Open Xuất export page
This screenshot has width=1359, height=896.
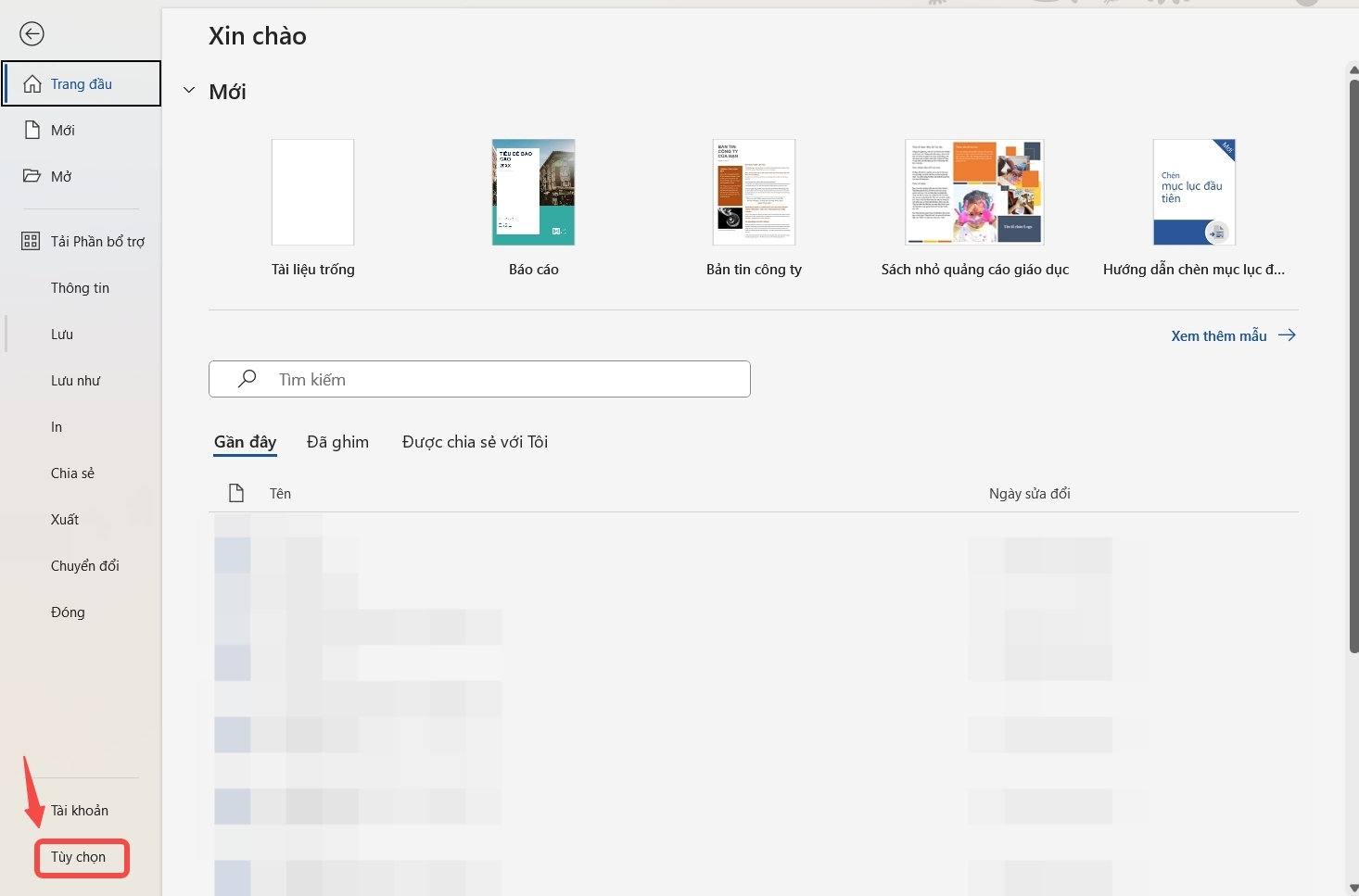(65, 519)
